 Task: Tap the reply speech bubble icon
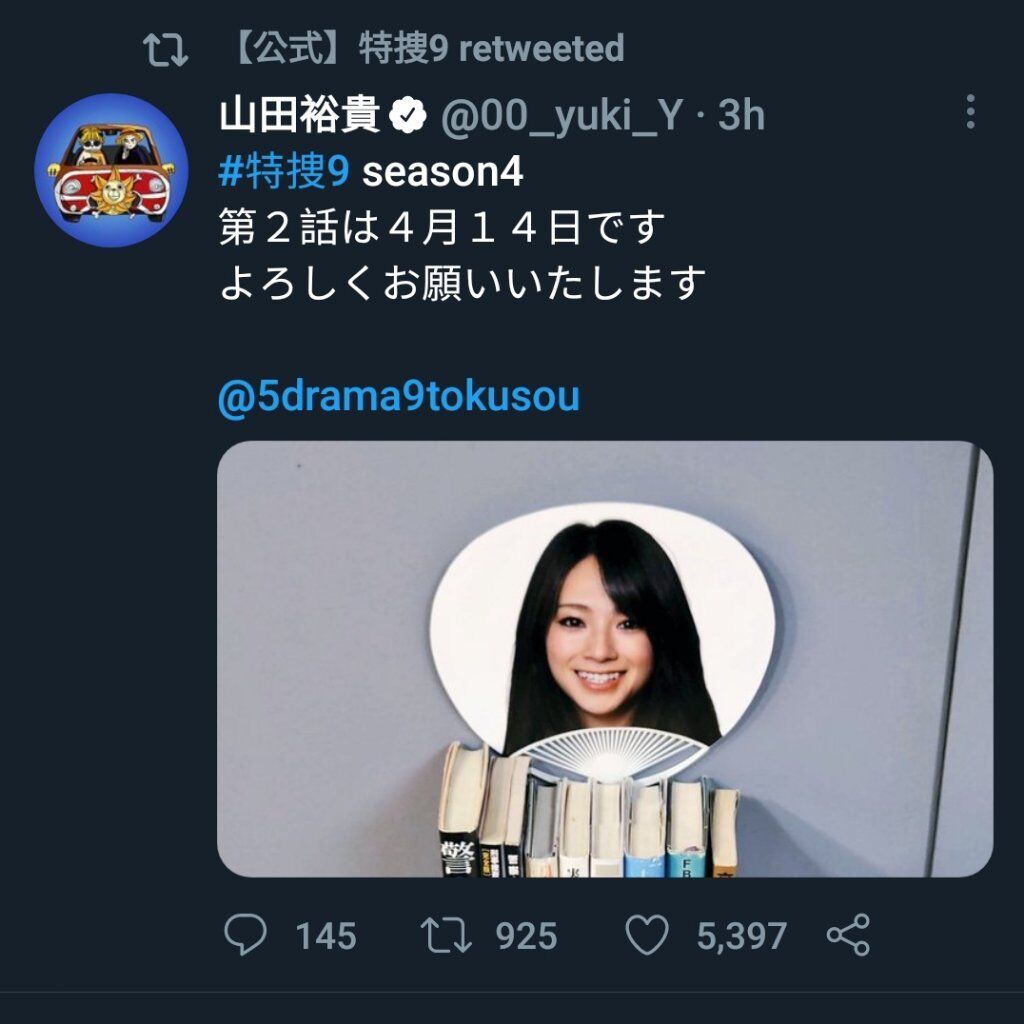(x=245, y=935)
